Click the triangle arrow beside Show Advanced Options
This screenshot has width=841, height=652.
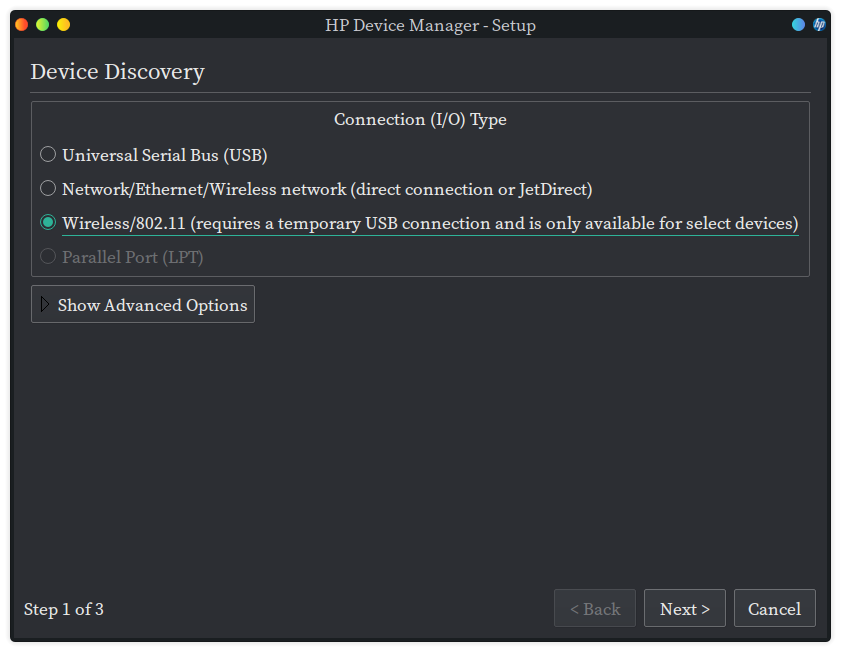click(x=45, y=305)
